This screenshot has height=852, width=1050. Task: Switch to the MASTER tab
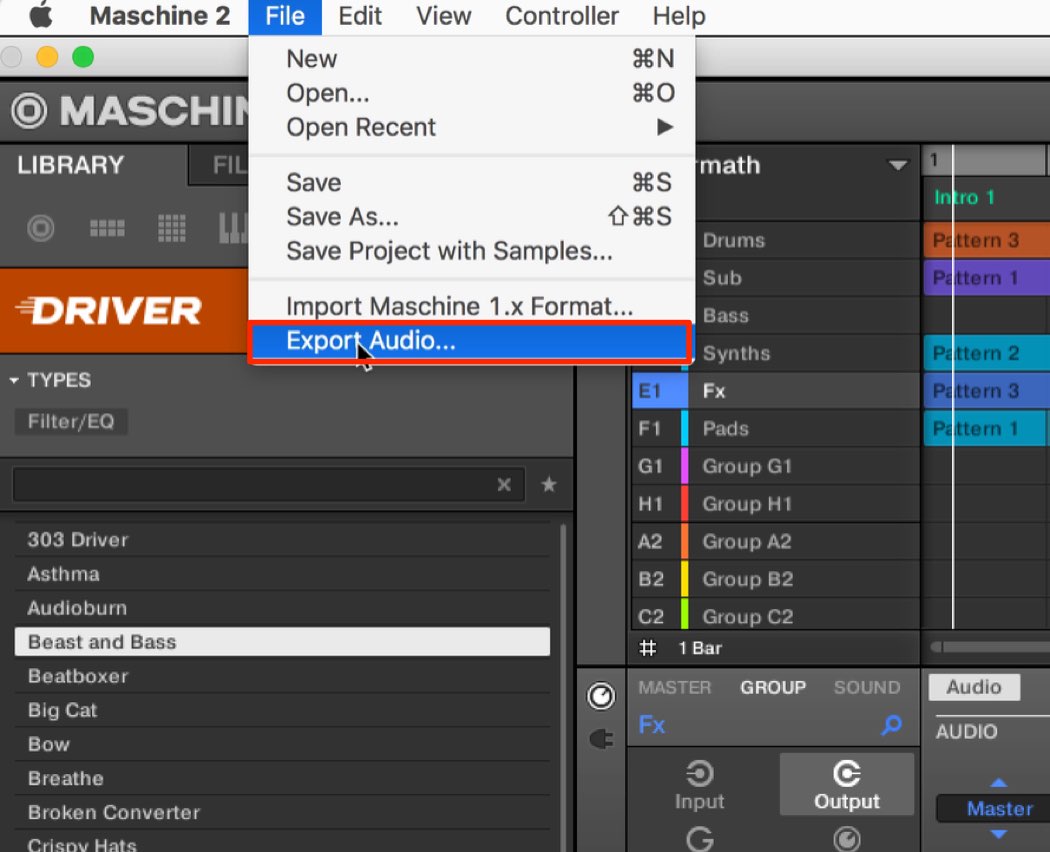(674, 687)
